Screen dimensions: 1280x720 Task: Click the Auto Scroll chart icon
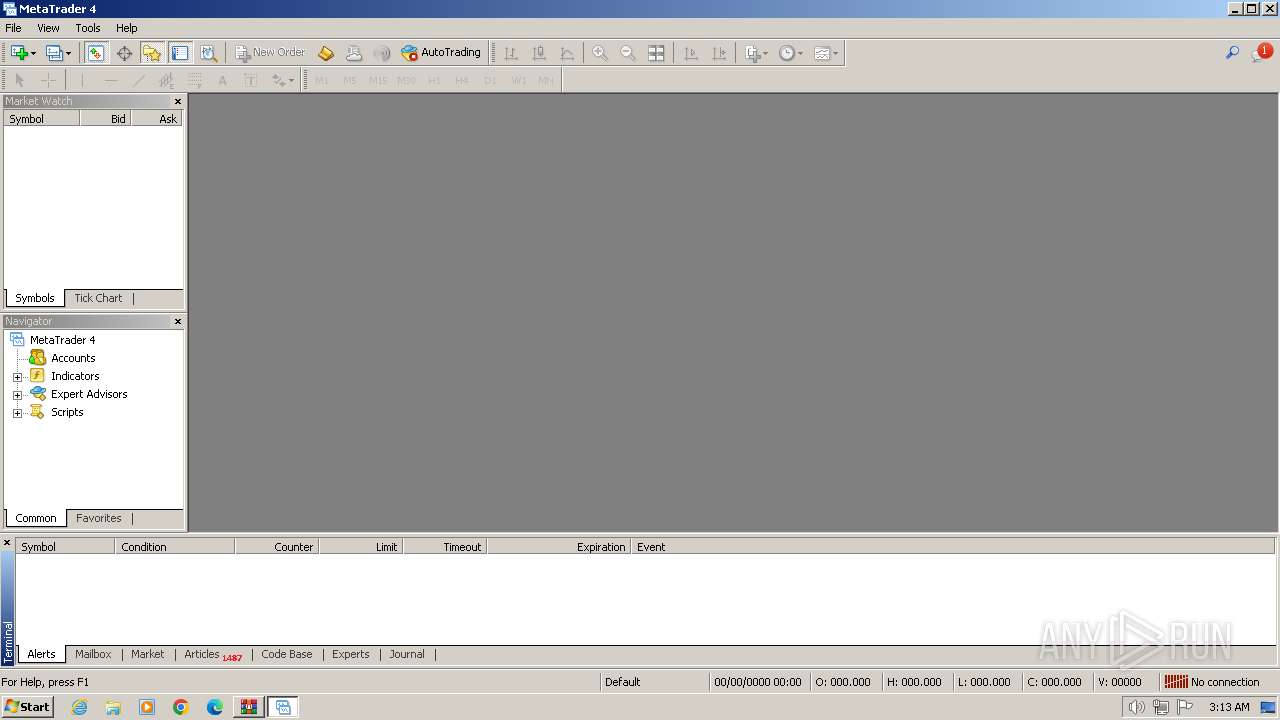[690, 53]
